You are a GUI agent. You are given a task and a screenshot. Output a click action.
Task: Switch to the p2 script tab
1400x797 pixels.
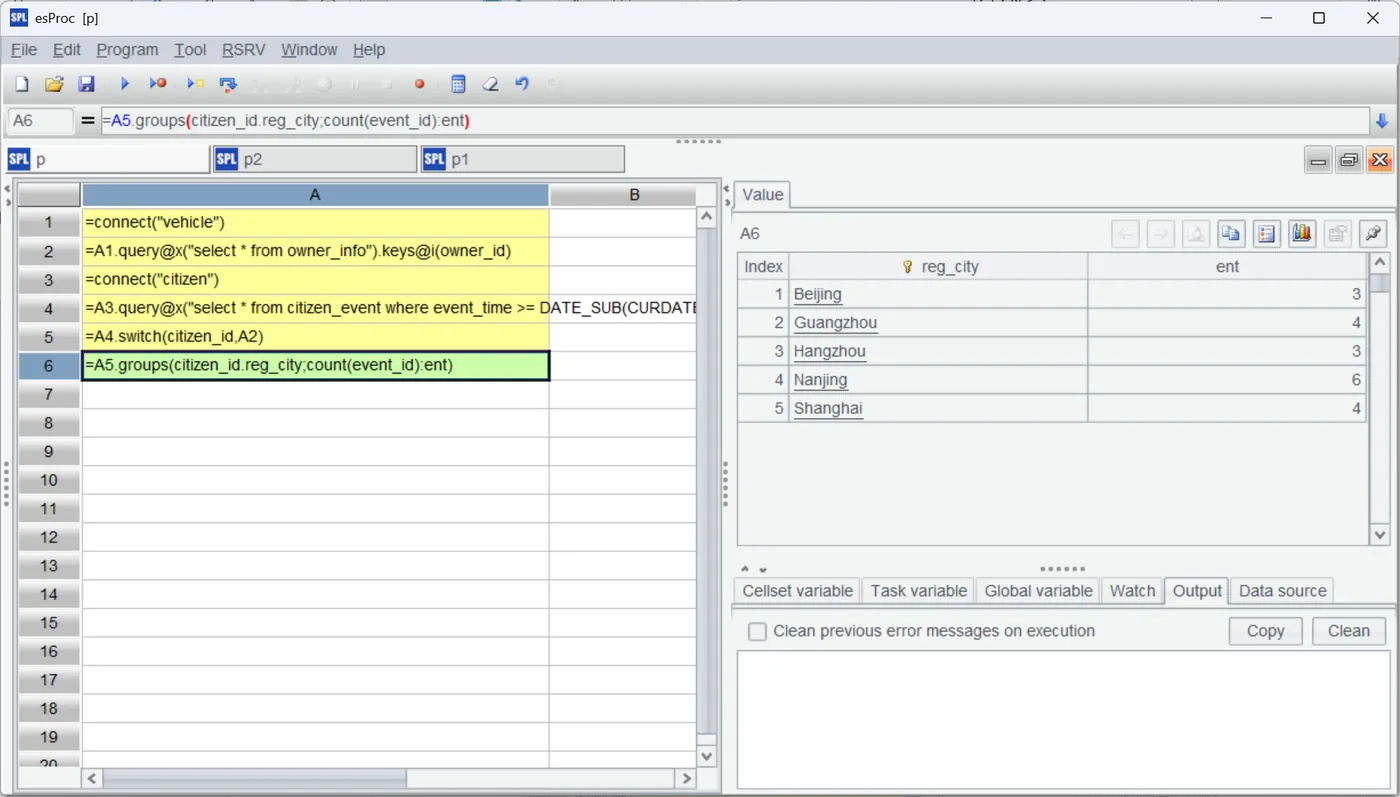[x=314, y=159]
